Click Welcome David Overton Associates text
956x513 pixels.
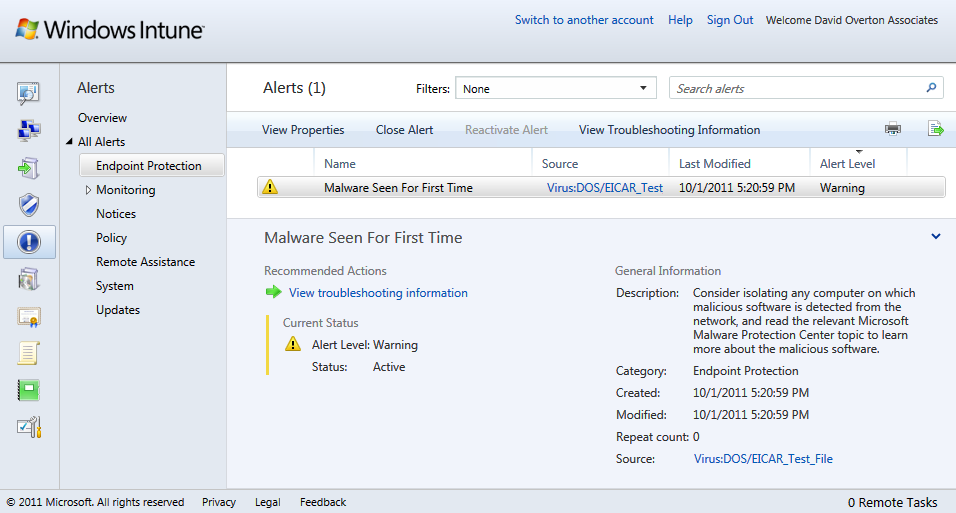click(852, 20)
